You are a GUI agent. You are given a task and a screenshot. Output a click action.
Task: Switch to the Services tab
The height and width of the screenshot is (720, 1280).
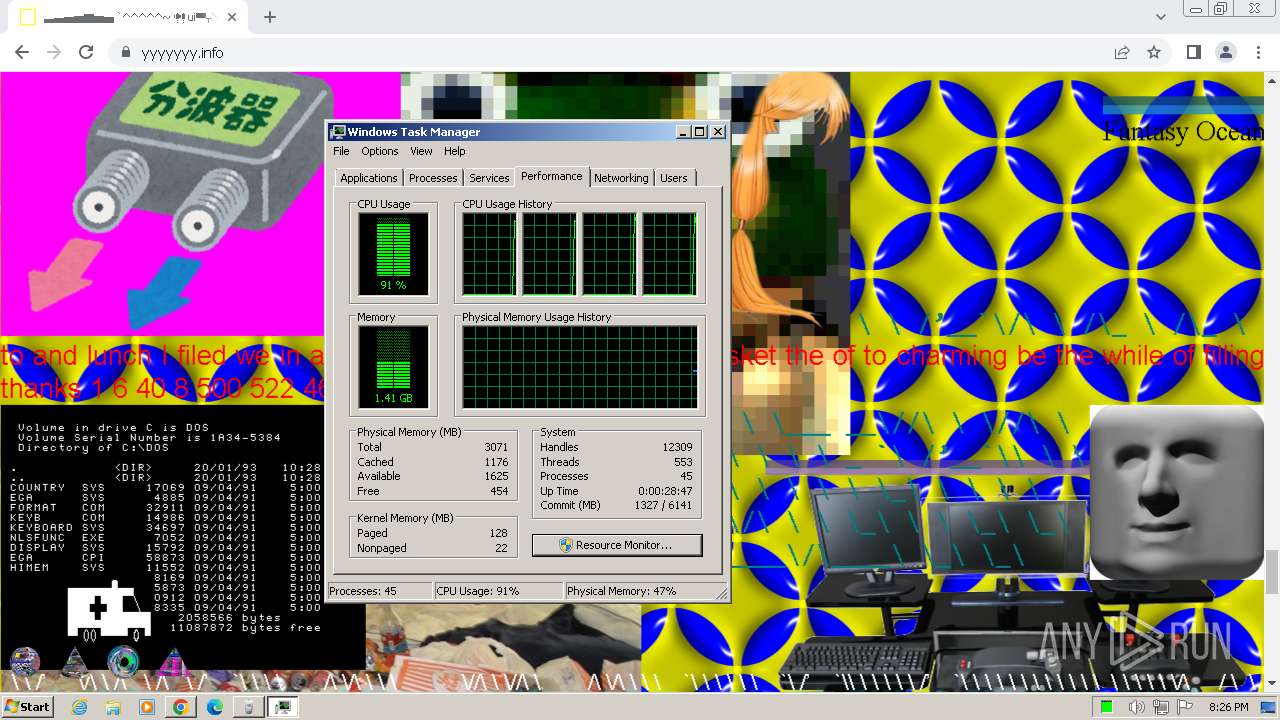tap(489, 178)
